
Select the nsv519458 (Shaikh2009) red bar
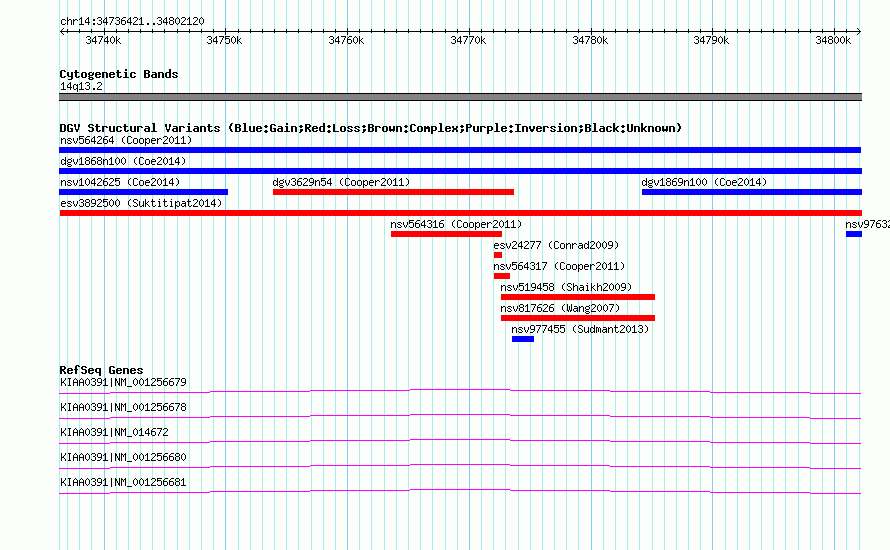coord(578,297)
